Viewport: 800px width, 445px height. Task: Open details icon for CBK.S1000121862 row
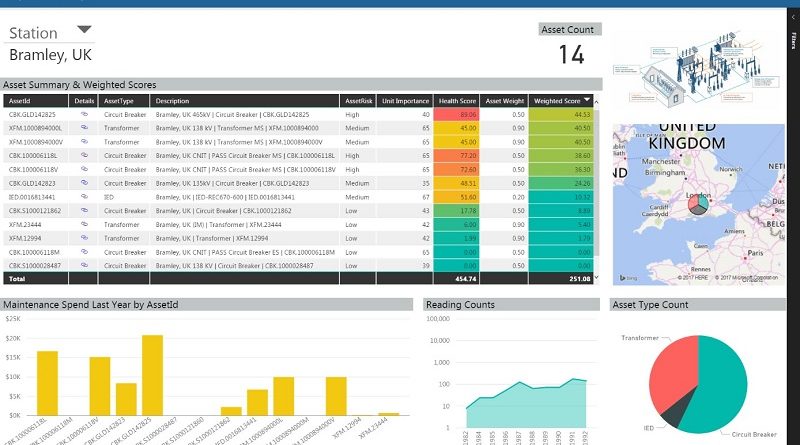pyautogui.click(x=85, y=212)
